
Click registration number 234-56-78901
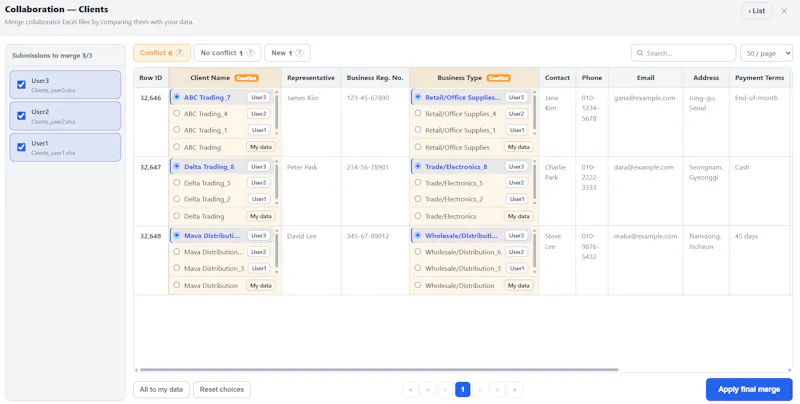[368, 167]
